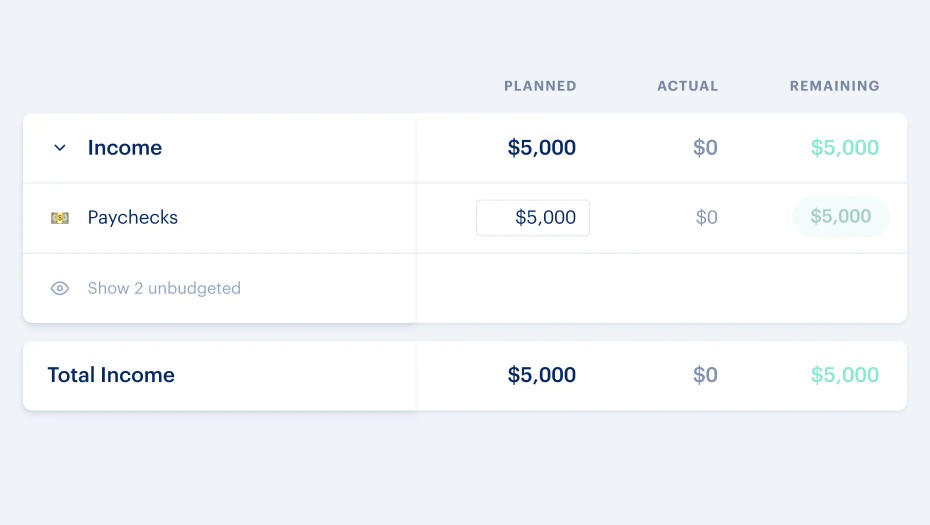Select the green Paychecks remaining pill
The width and height of the screenshot is (930, 525).
(840, 217)
